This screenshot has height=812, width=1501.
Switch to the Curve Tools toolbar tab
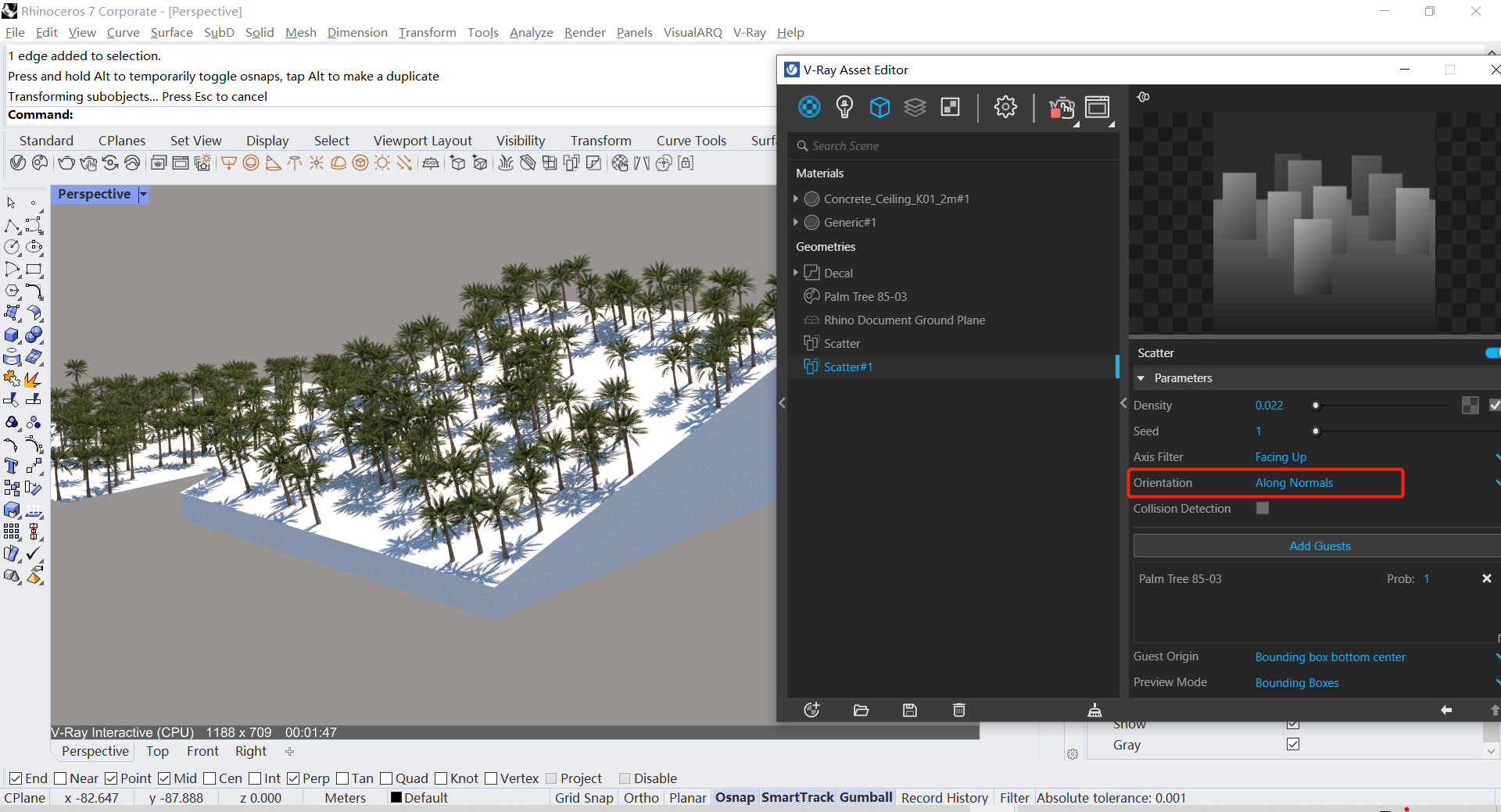click(x=691, y=141)
